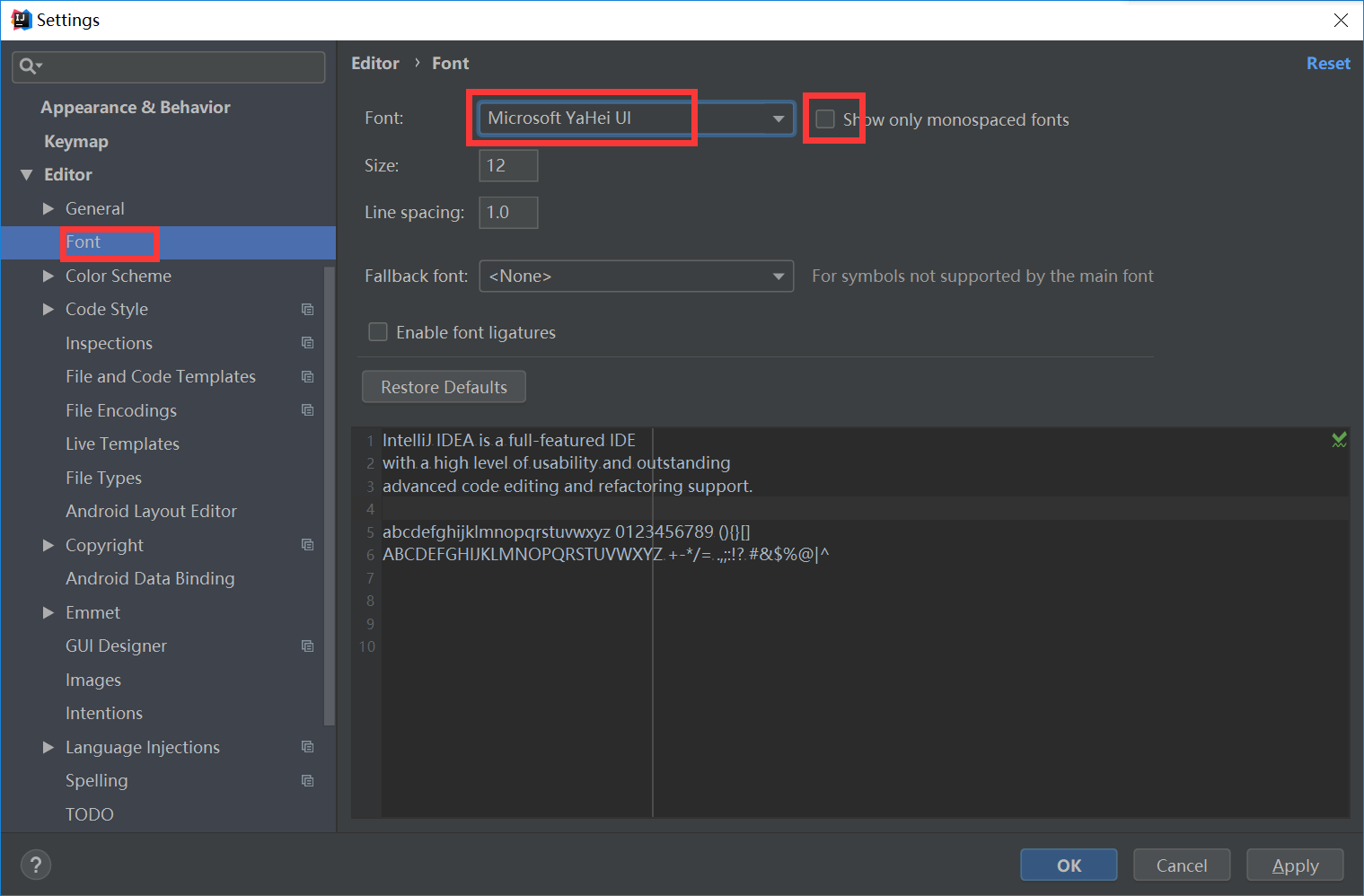Click the help question mark icon
This screenshot has height=896, width=1364.
point(36,865)
